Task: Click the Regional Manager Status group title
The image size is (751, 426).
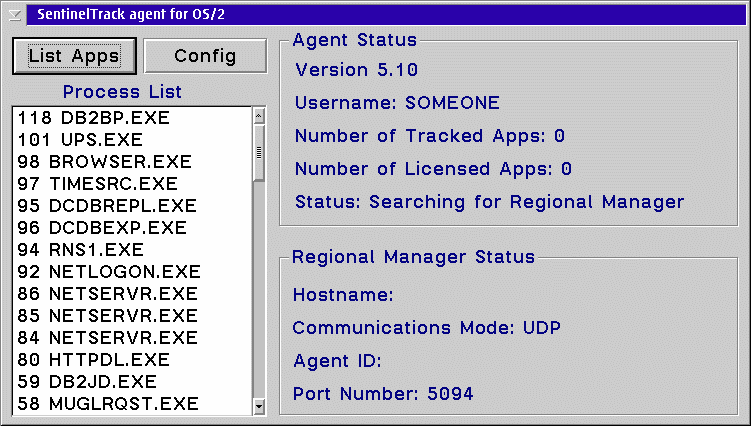Action: [413, 257]
